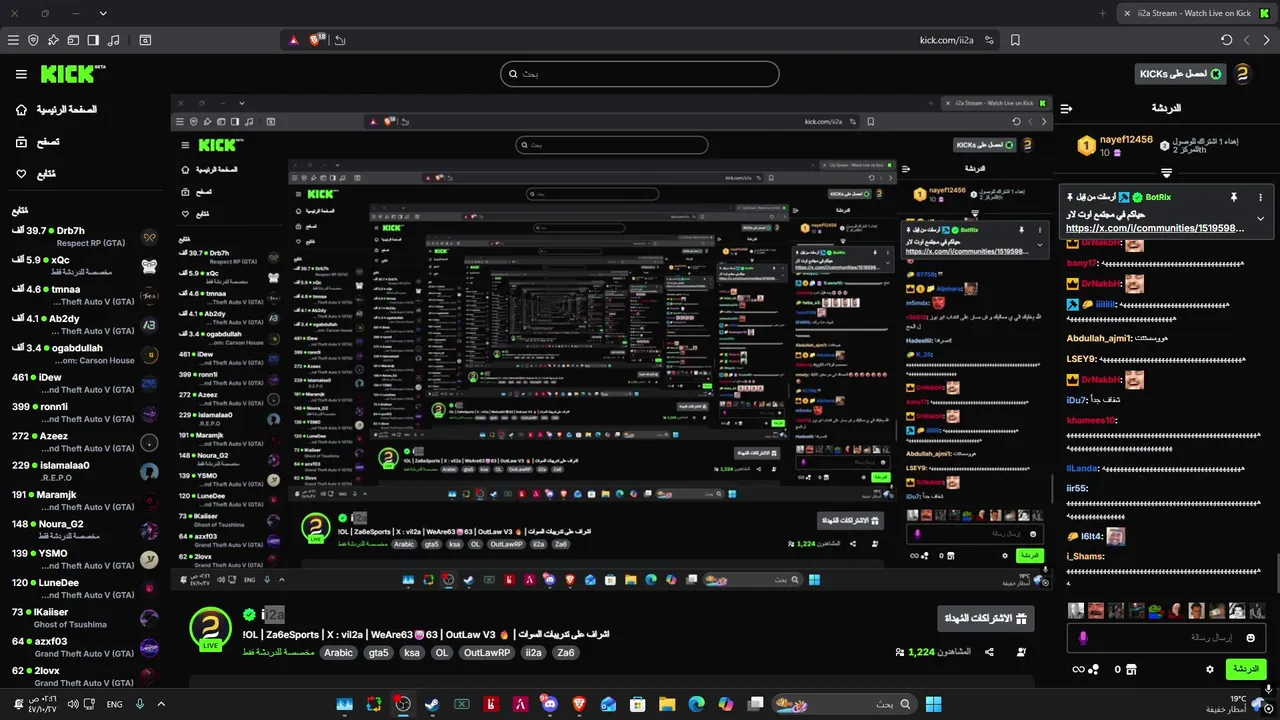Image resolution: width=1280 pixels, height=720 pixels.
Task: Open the Browse section
Action: coord(38,142)
